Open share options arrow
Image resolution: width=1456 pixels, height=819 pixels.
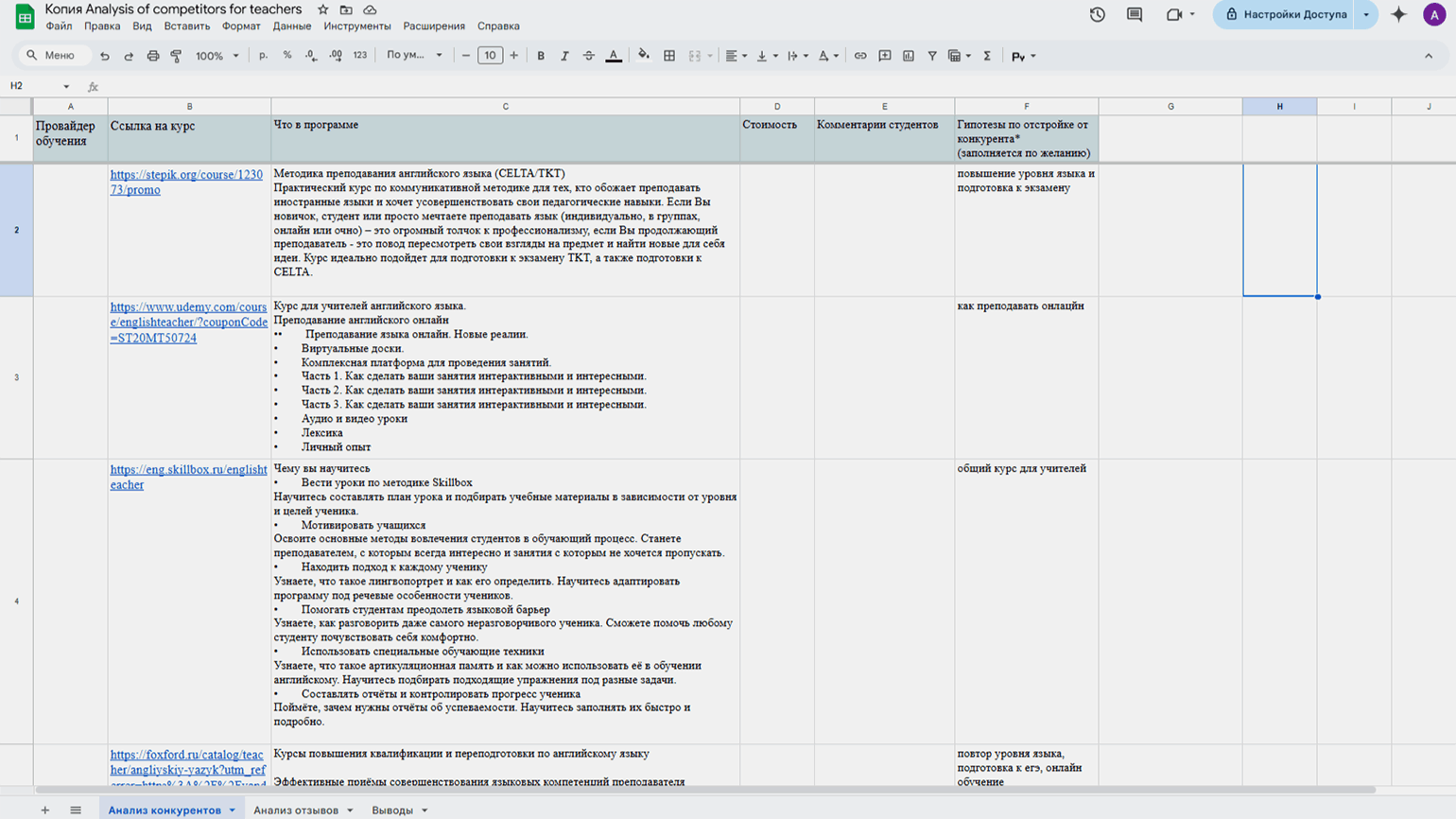[x=1366, y=14]
